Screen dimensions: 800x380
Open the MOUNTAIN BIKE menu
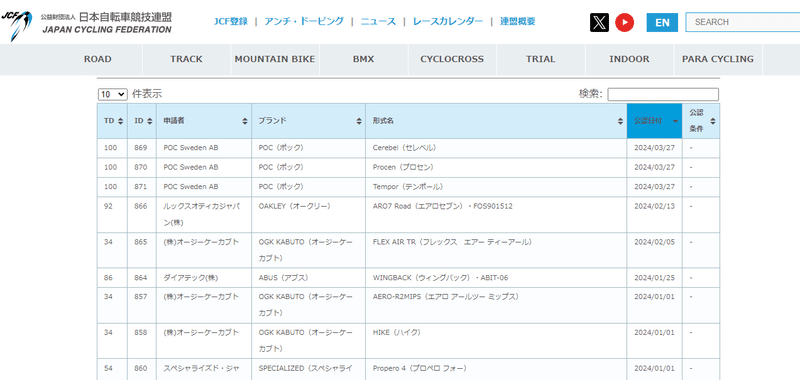275,59
